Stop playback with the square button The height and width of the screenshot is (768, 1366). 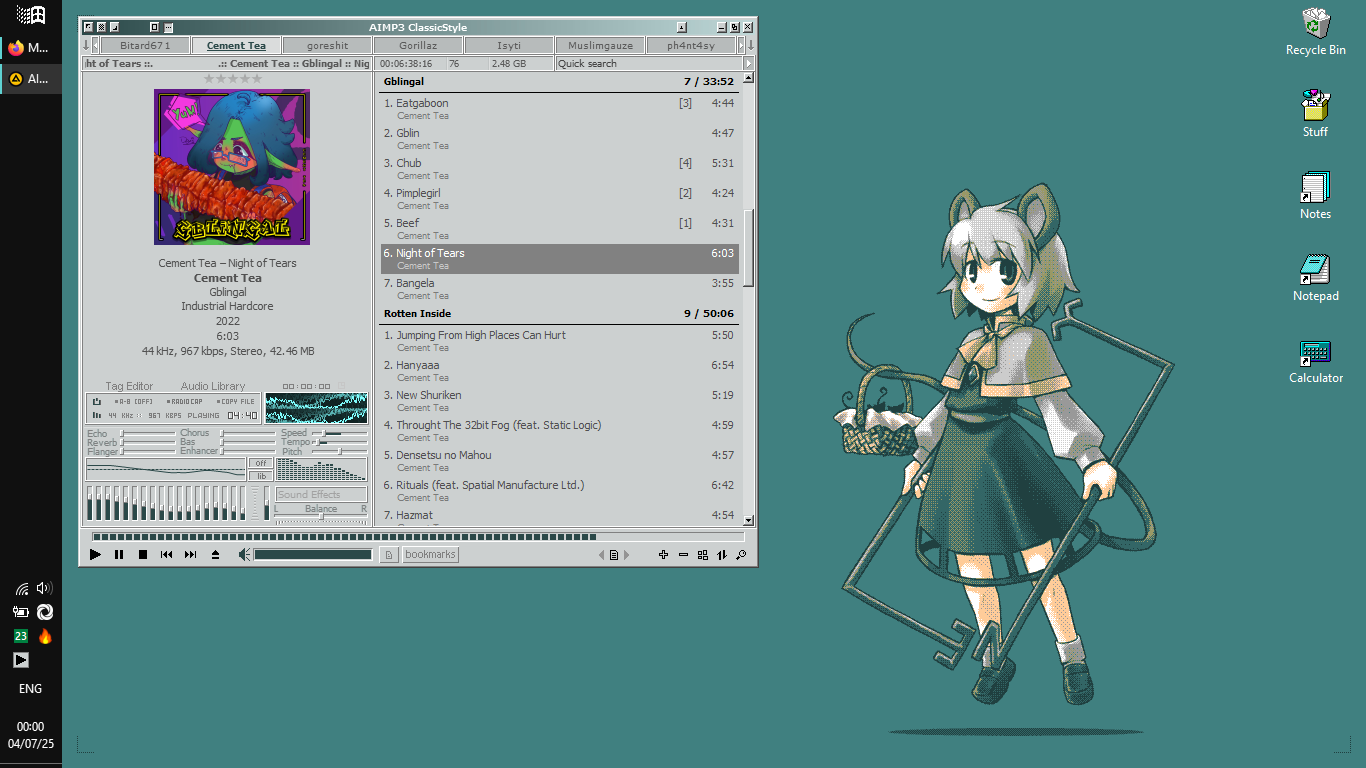[x=143, y=555]
